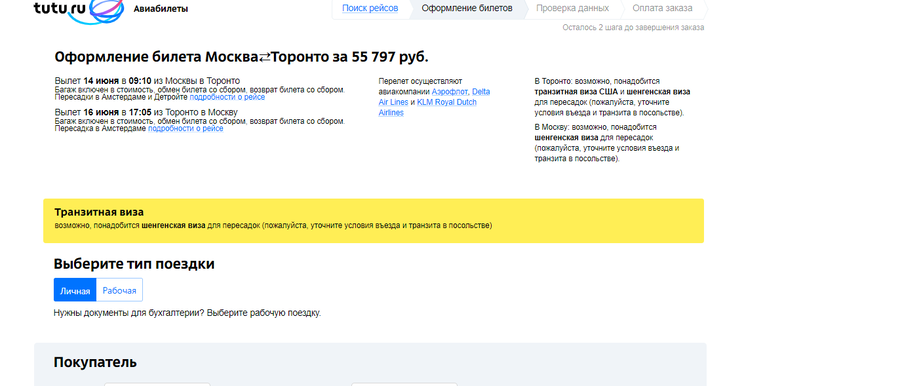Open the Авиабилеты section label
This screenshot has height=386, width=900.
point(160,9)
